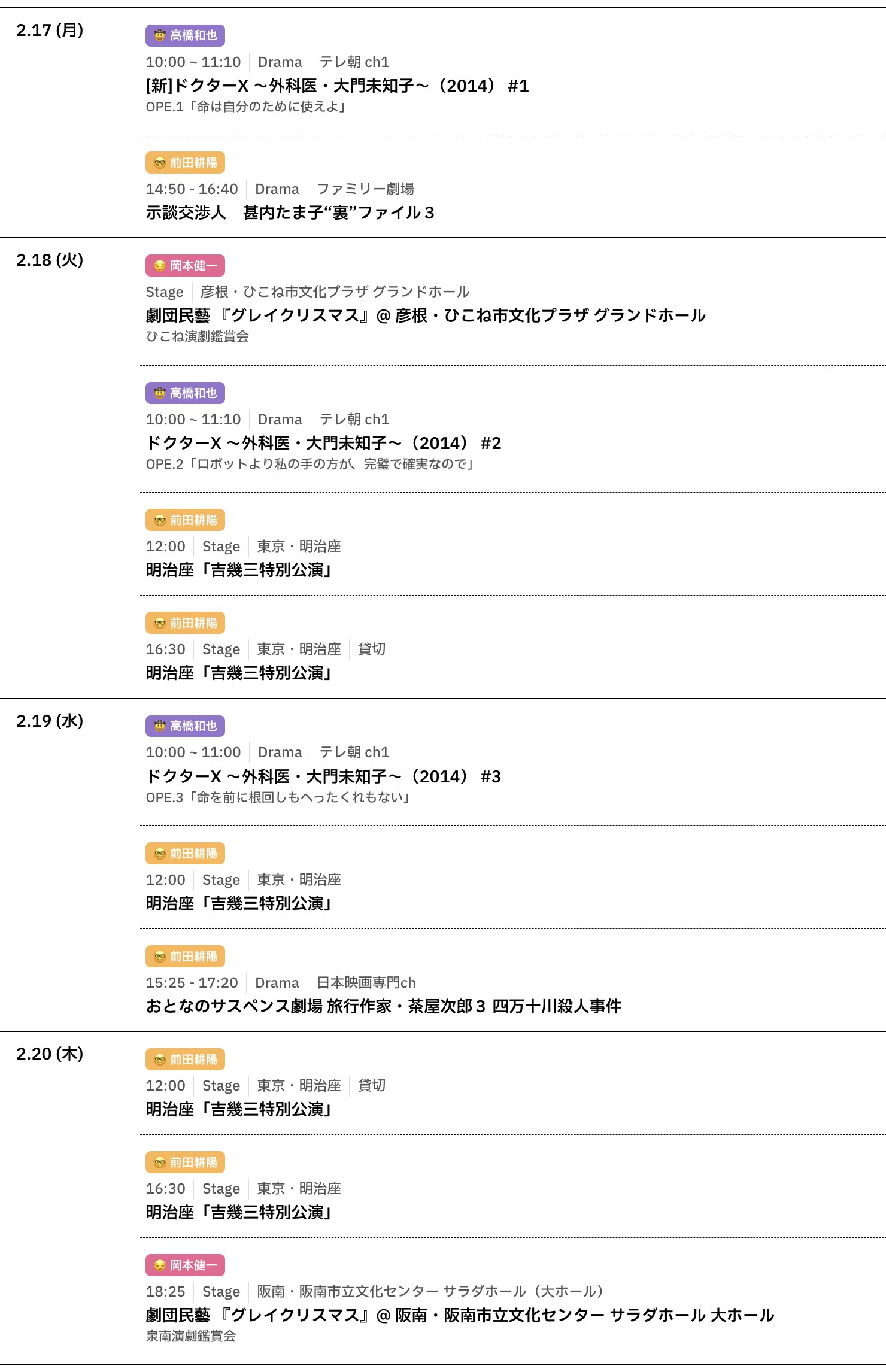Screen dimensions: 886x1372
Task: Click 前田耕陽 badge emoji on 2.18 12:00 明治座 entry
Action: (x=159, y=520)
